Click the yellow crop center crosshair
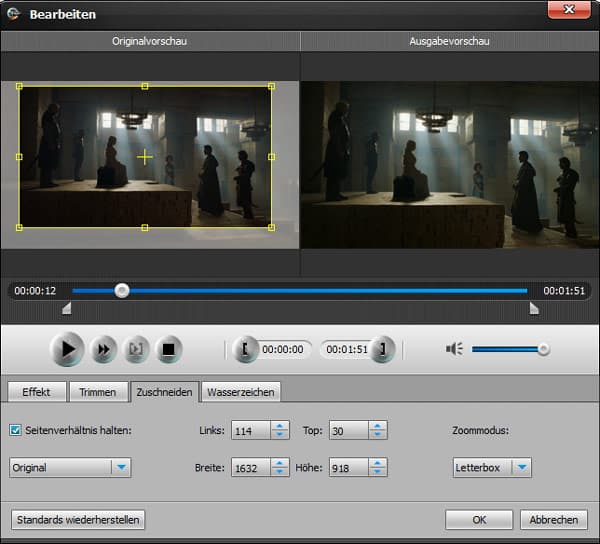This screenshot has width=600, height=544. [145, 157]
